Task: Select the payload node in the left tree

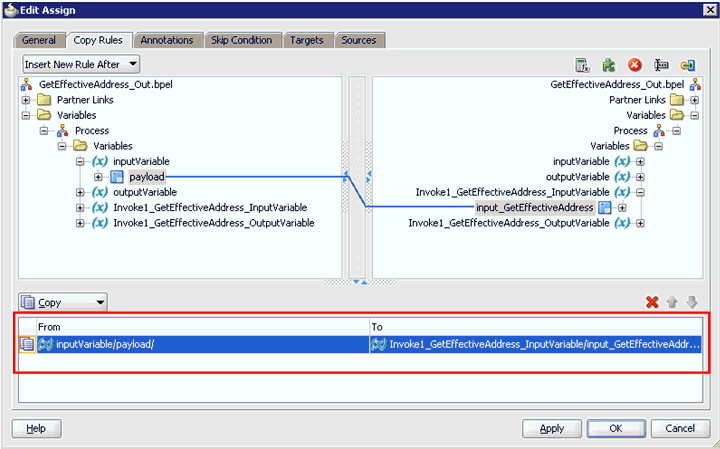Action: [x=147, y=177]
